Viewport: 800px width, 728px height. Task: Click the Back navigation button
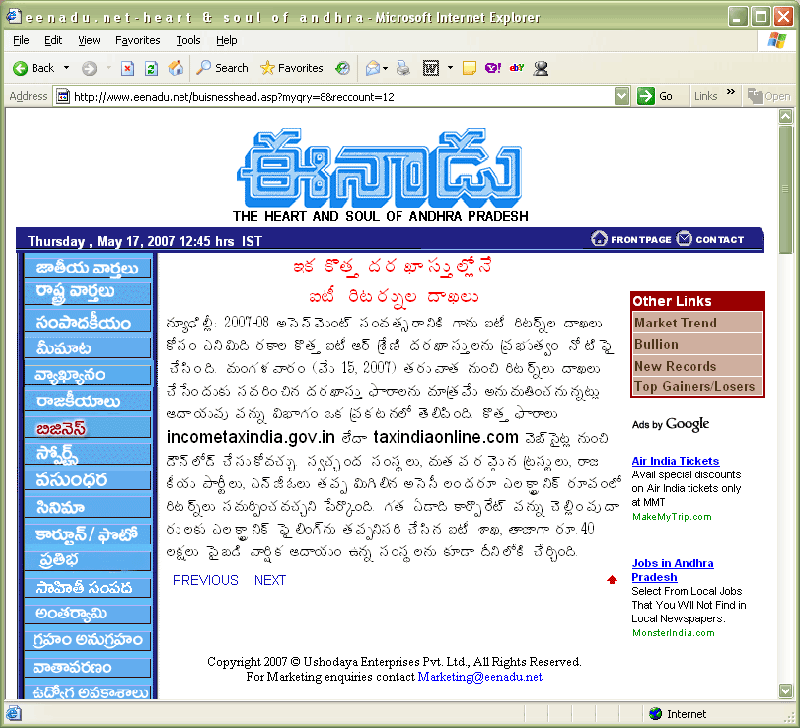[x=33, y=68]
